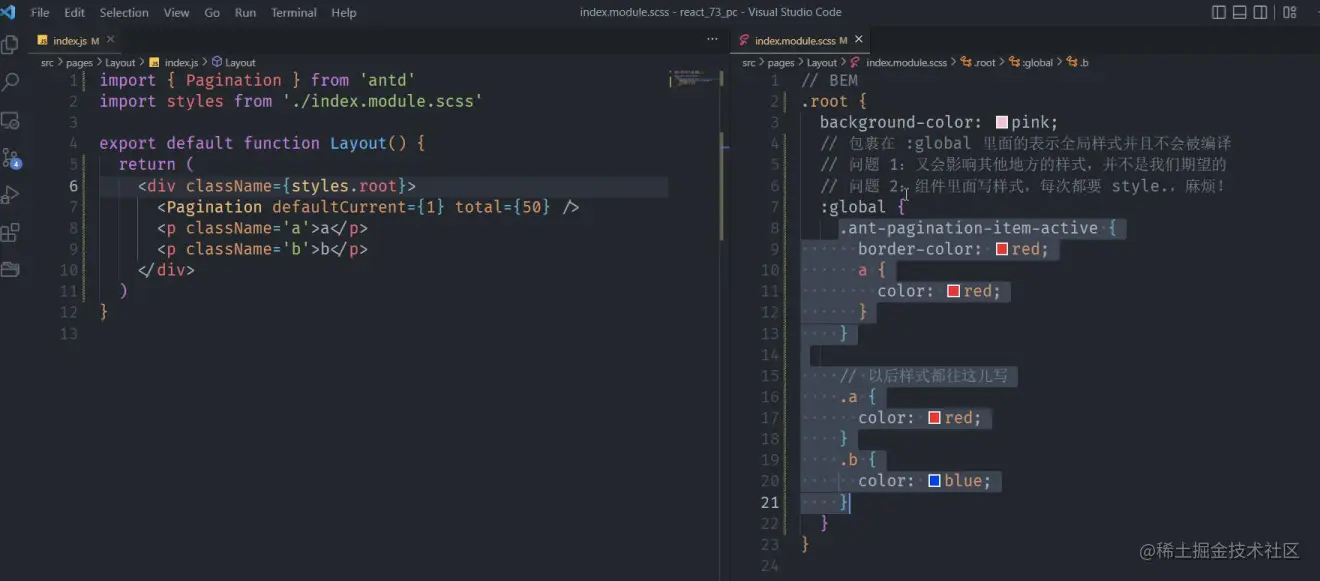
Task: Click '.root {' selector line
Action: pyautogui.click(x=834, y=101)
